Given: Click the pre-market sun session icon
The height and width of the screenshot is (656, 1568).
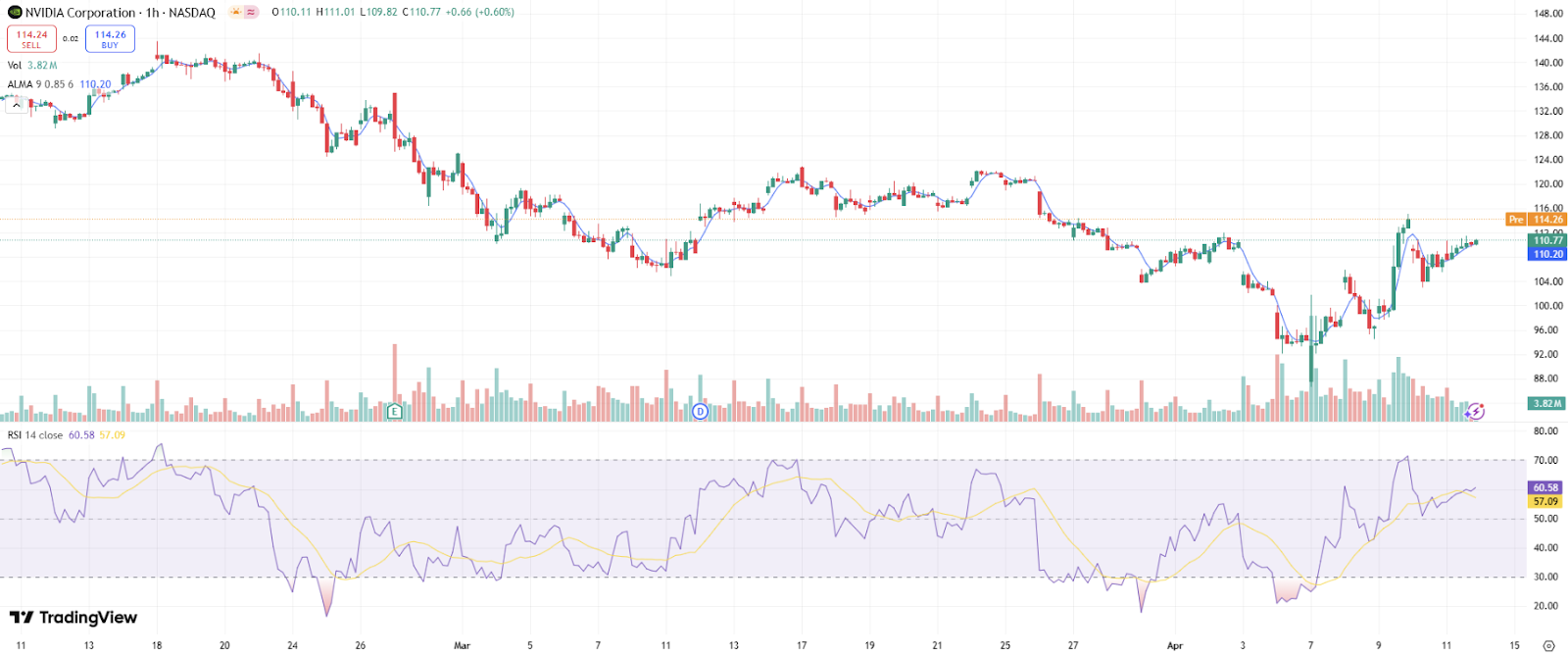Looking at the screenshot, I should tap(235, 12).
